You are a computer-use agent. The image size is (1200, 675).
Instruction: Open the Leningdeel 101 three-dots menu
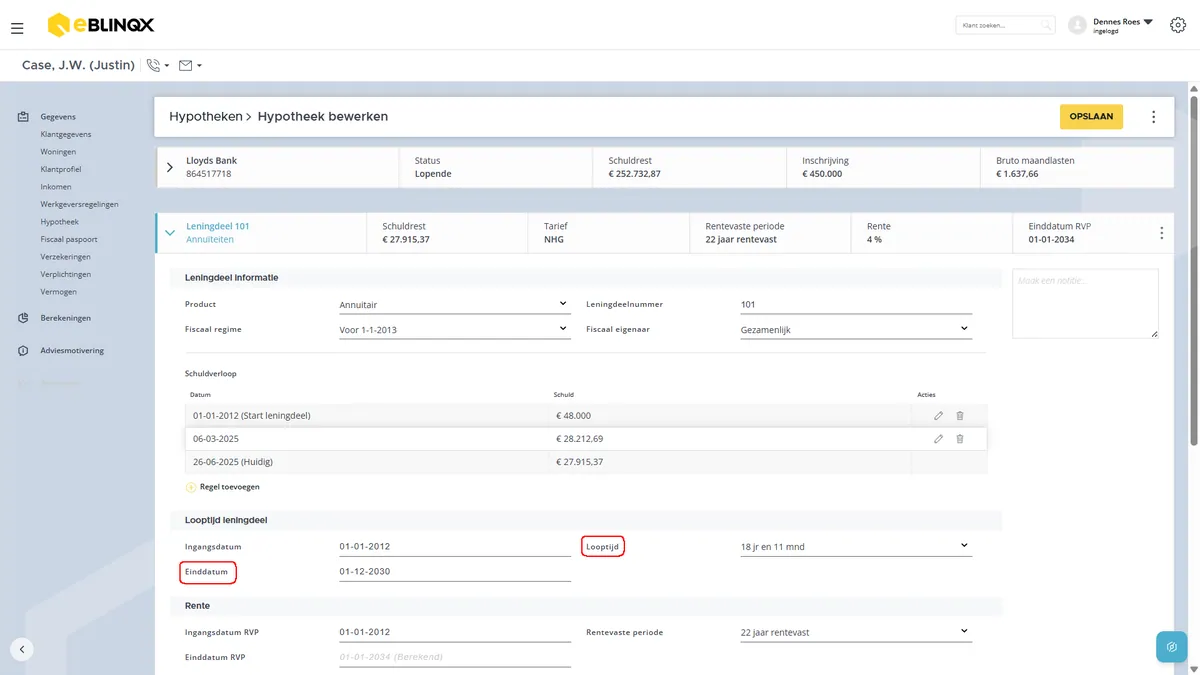1161,233
